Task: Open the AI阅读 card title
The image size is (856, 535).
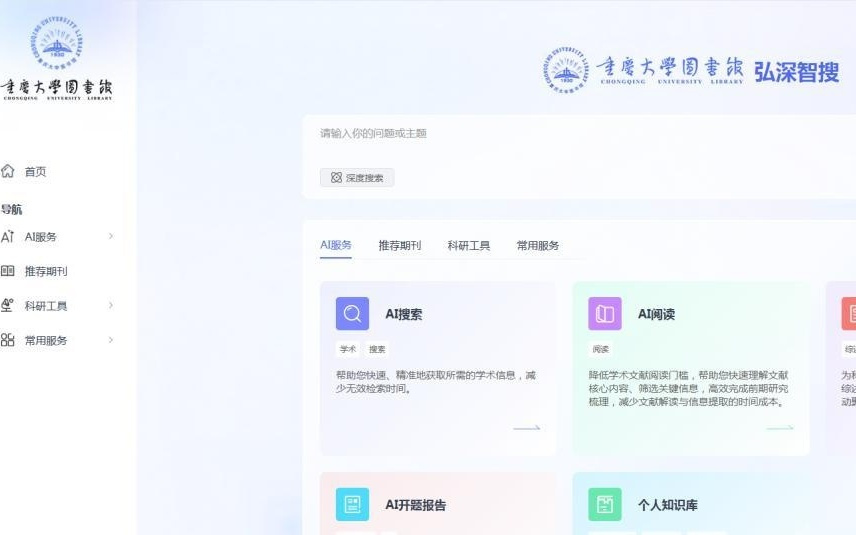Action: click(x=656, y=314)
